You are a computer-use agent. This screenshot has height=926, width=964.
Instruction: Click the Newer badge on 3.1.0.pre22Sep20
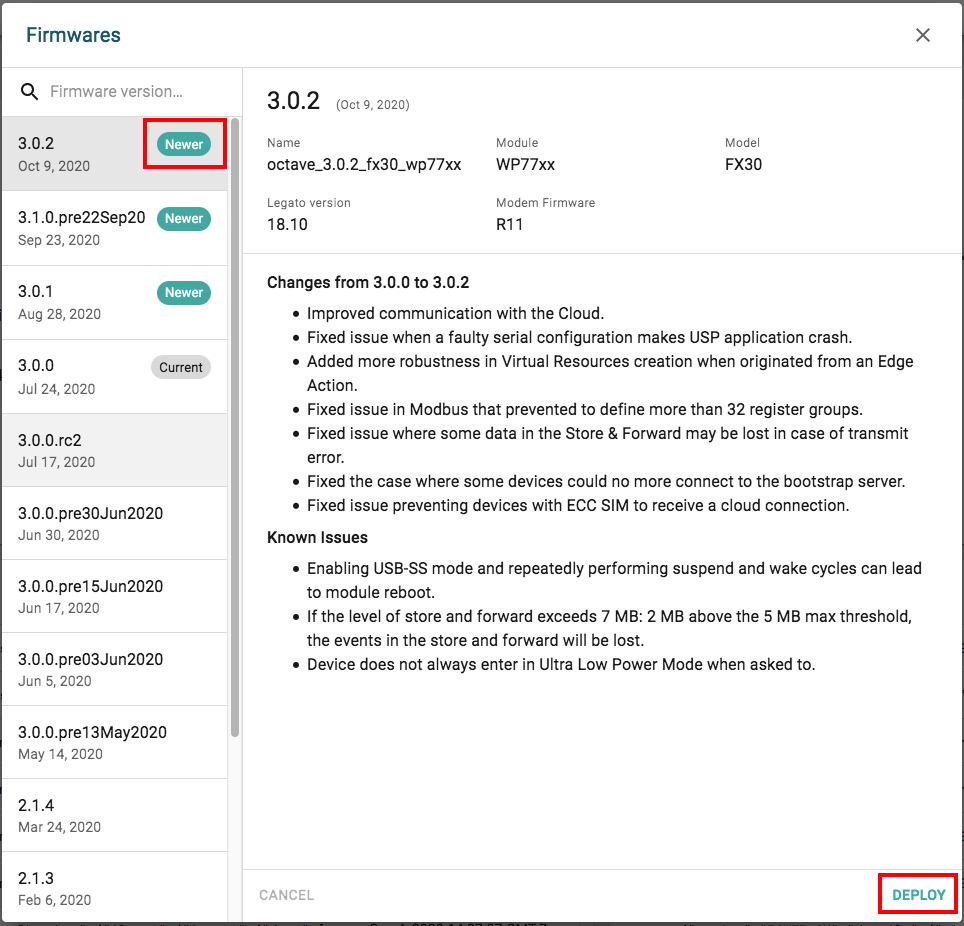(184, 218)
